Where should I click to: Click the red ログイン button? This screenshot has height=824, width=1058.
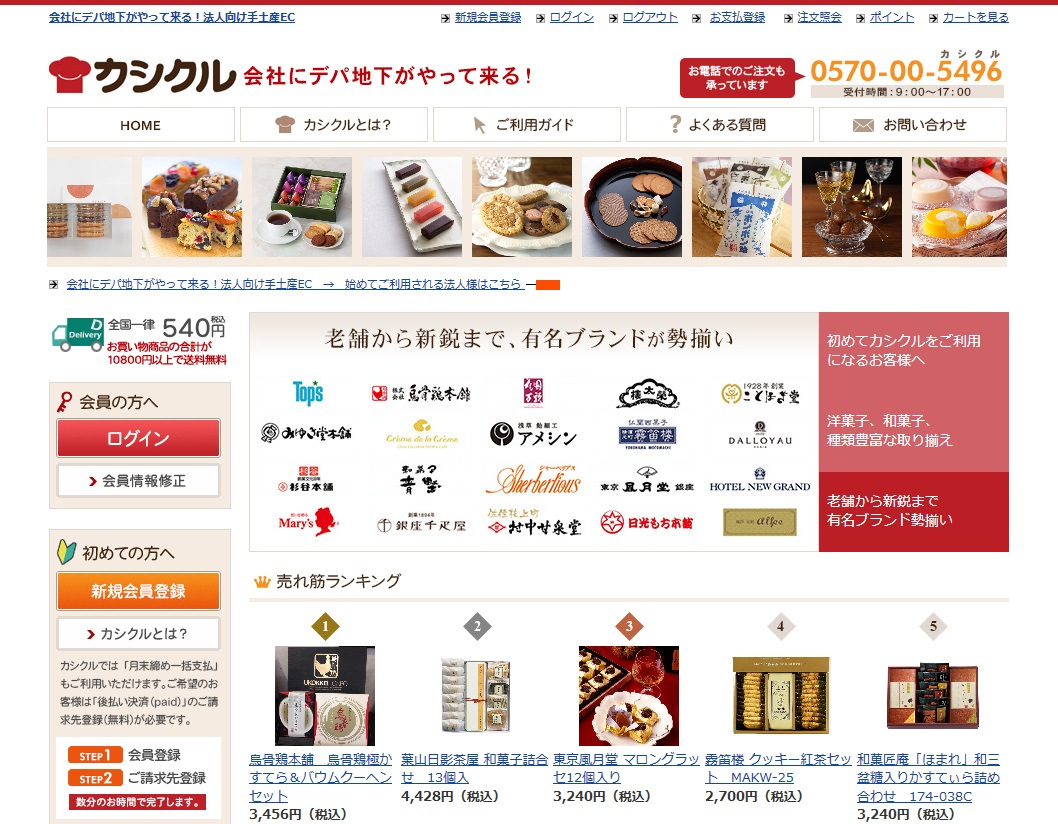pyautogui.click(x=138, y=438)
